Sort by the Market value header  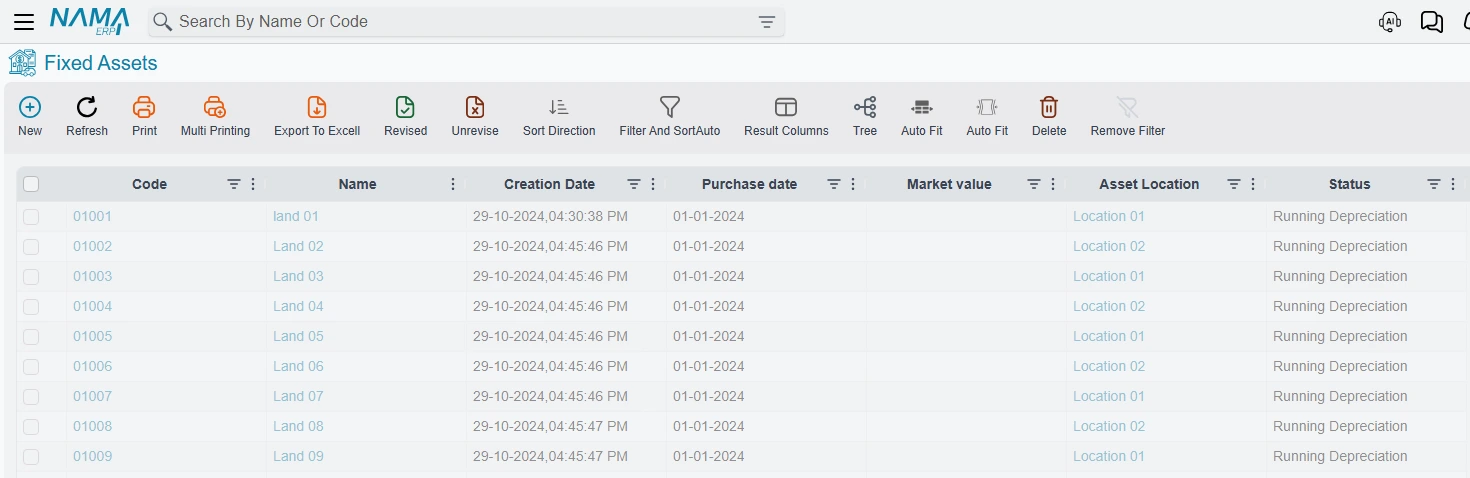[949, 184]
